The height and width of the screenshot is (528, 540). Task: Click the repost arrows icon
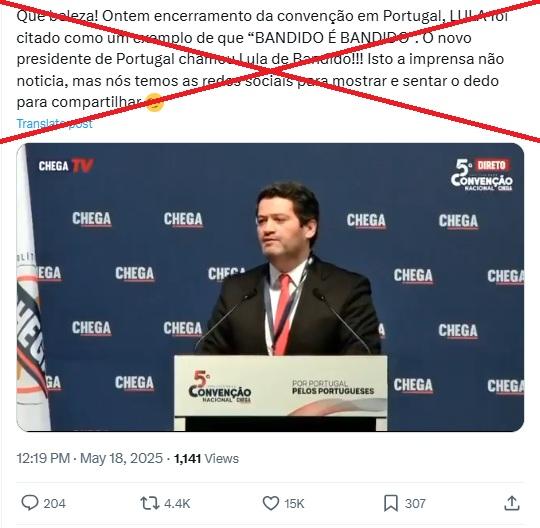point(149,503)
